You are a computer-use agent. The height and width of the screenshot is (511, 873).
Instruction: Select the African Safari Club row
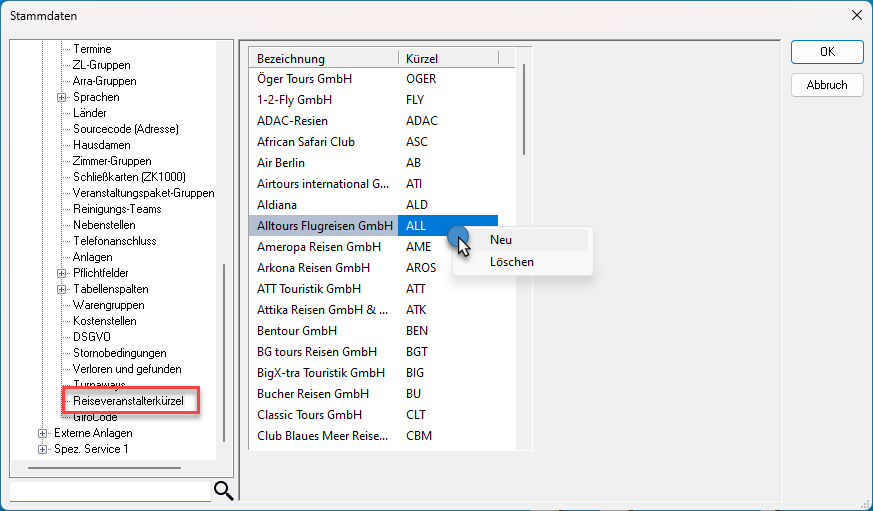point(374,142)
